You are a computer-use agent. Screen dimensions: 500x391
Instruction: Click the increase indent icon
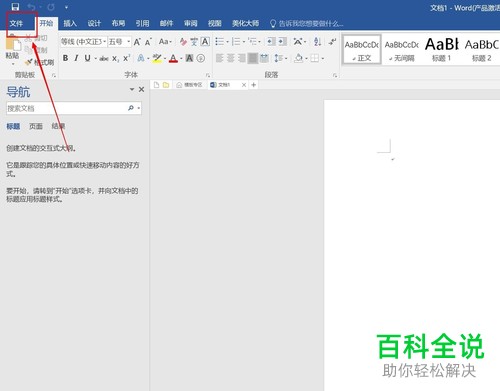point(282,42)
